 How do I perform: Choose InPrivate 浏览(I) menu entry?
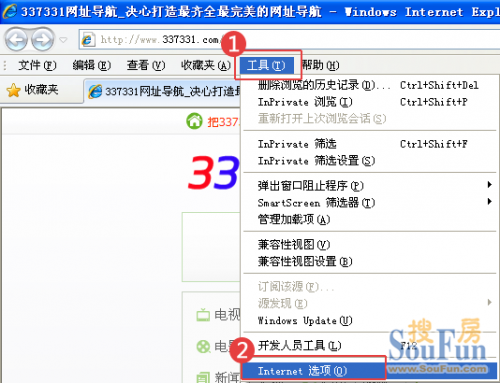click(370, 102)
